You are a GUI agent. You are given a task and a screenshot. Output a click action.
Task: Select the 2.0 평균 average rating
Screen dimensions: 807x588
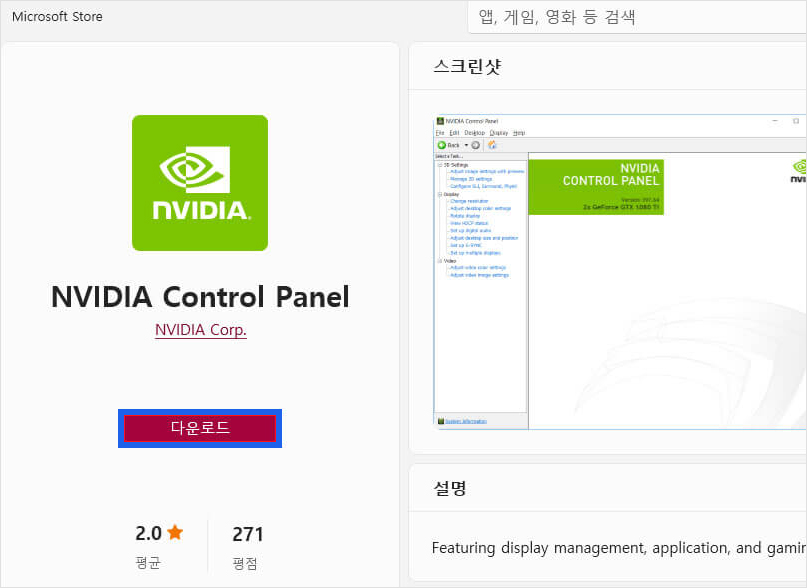pos(158,547)
